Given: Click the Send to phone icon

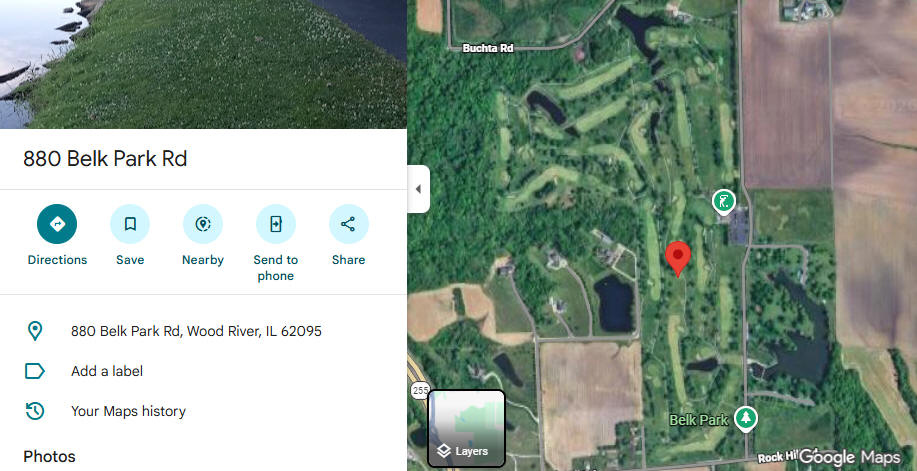Looking at the screenshot, I should click(x=275, y=224).
